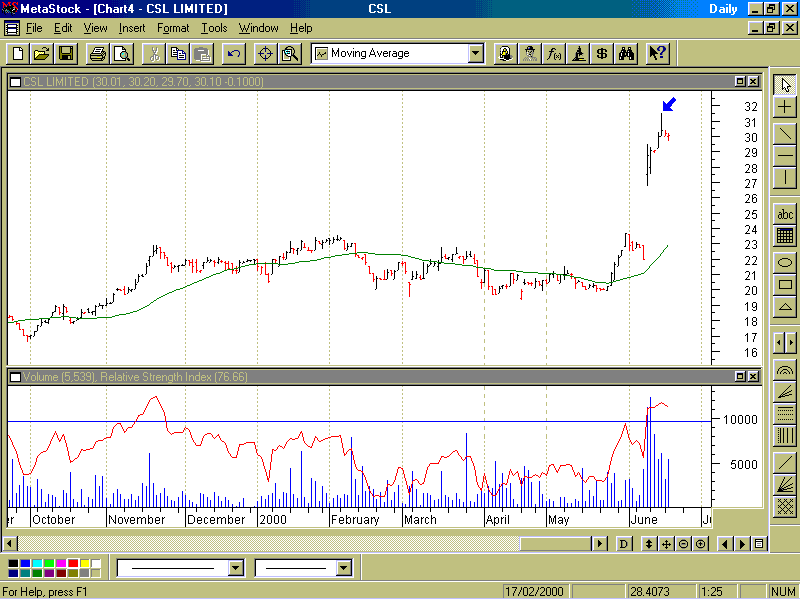This screenshot has height=600, width=800.
Task: Select the crosshair target toolbar icon
Action: (265, 54)
